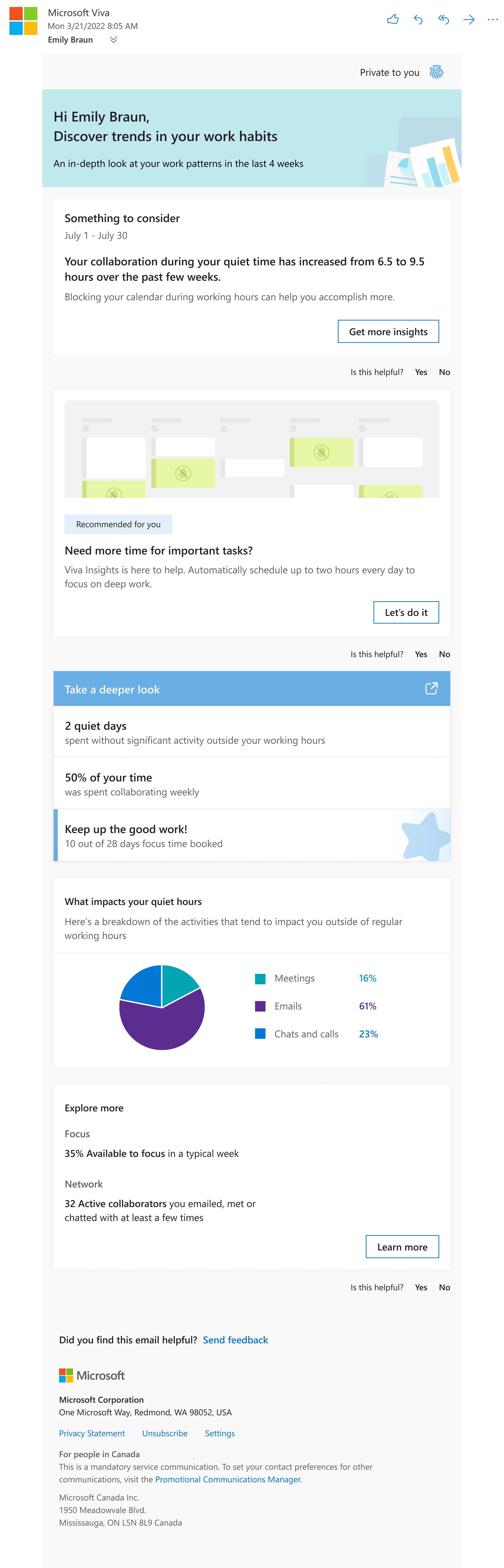Click the privacy fingerprint icon
Viewport: 504px width, 1568px height.
(438, 72)
